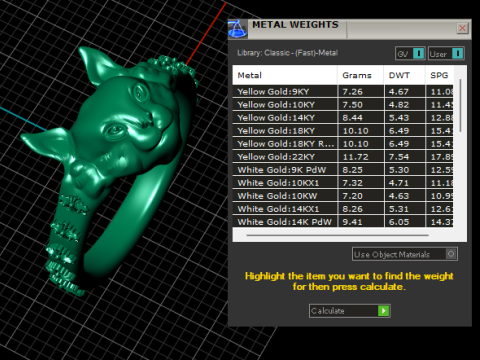The image size is (480, 360).
Task: Click the green arrow on Calculate
Action: point(384,311)
